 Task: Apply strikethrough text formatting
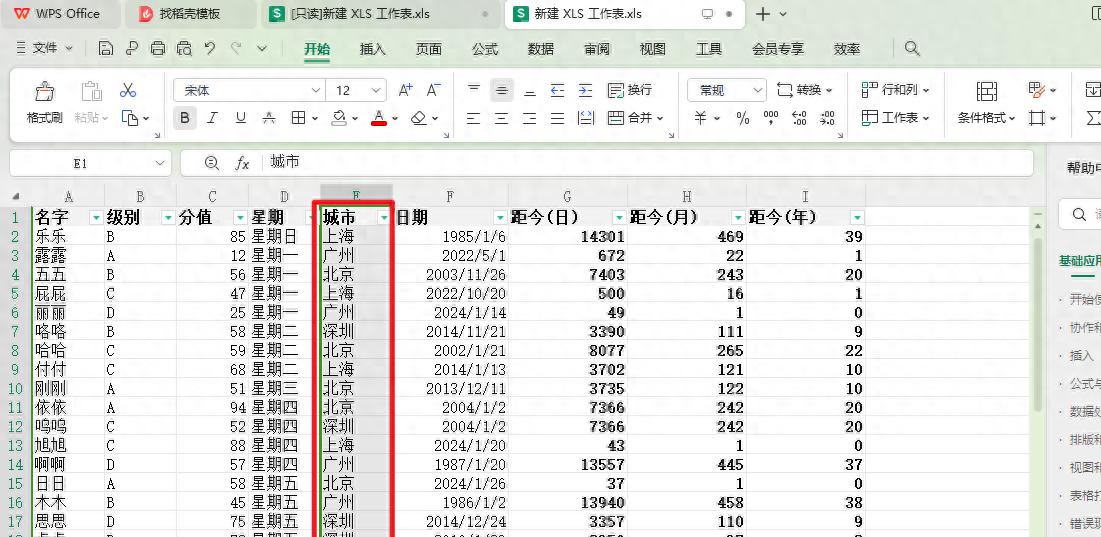click(x=269, y=118)
